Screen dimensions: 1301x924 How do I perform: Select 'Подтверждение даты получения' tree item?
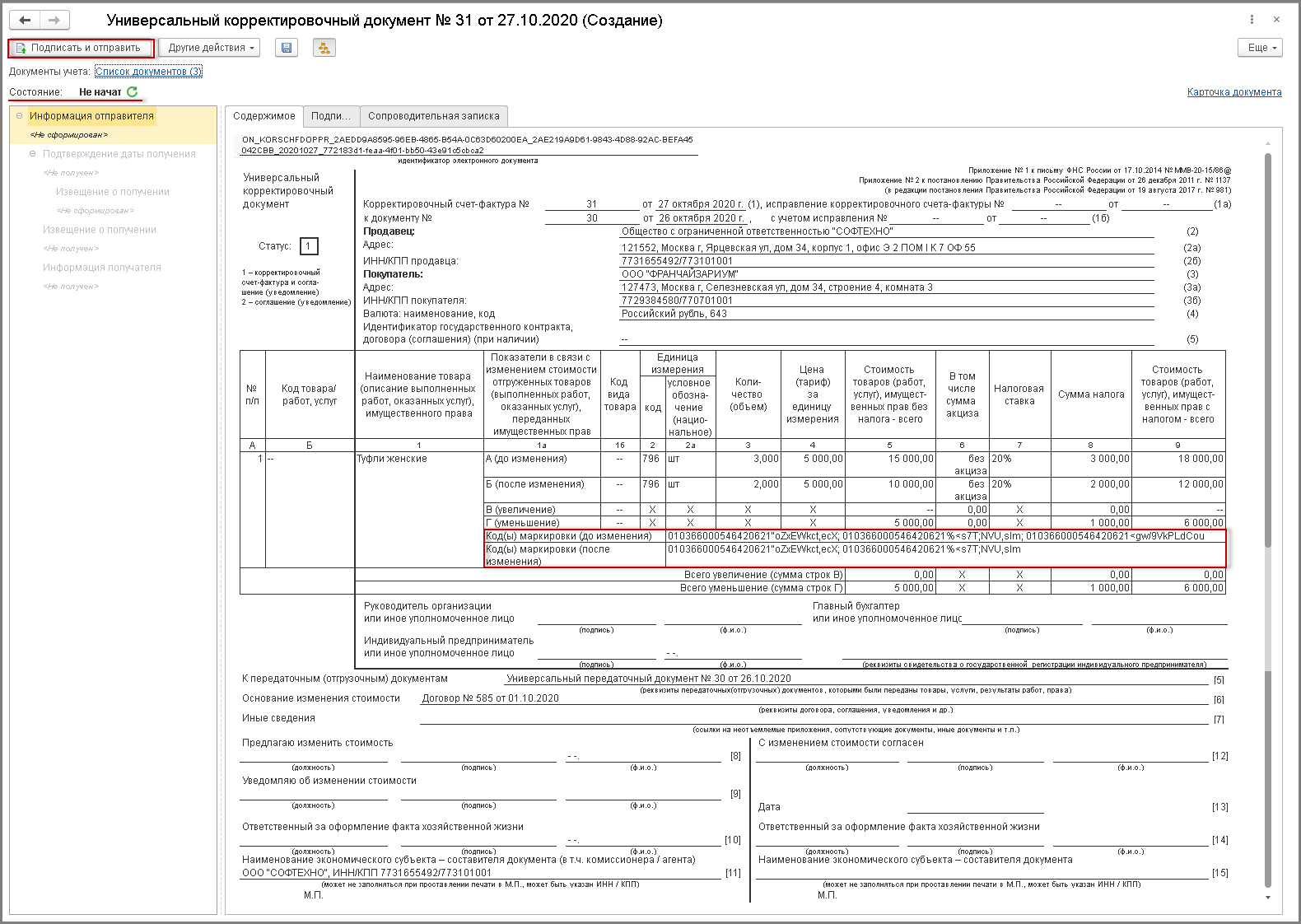click(x=119, y=154)
